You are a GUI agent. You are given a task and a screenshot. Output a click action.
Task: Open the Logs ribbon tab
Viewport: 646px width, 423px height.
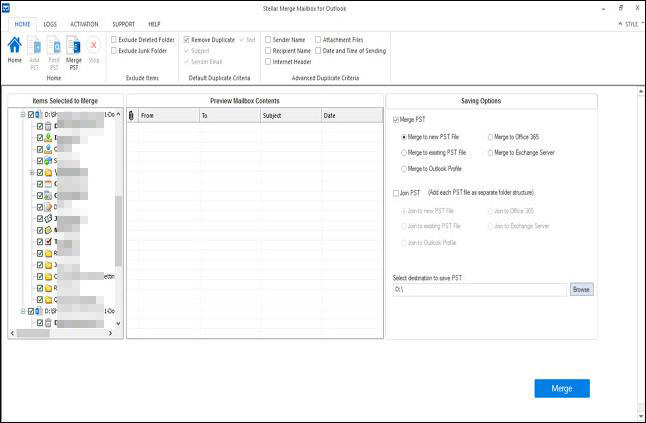(x=50, y=22)
